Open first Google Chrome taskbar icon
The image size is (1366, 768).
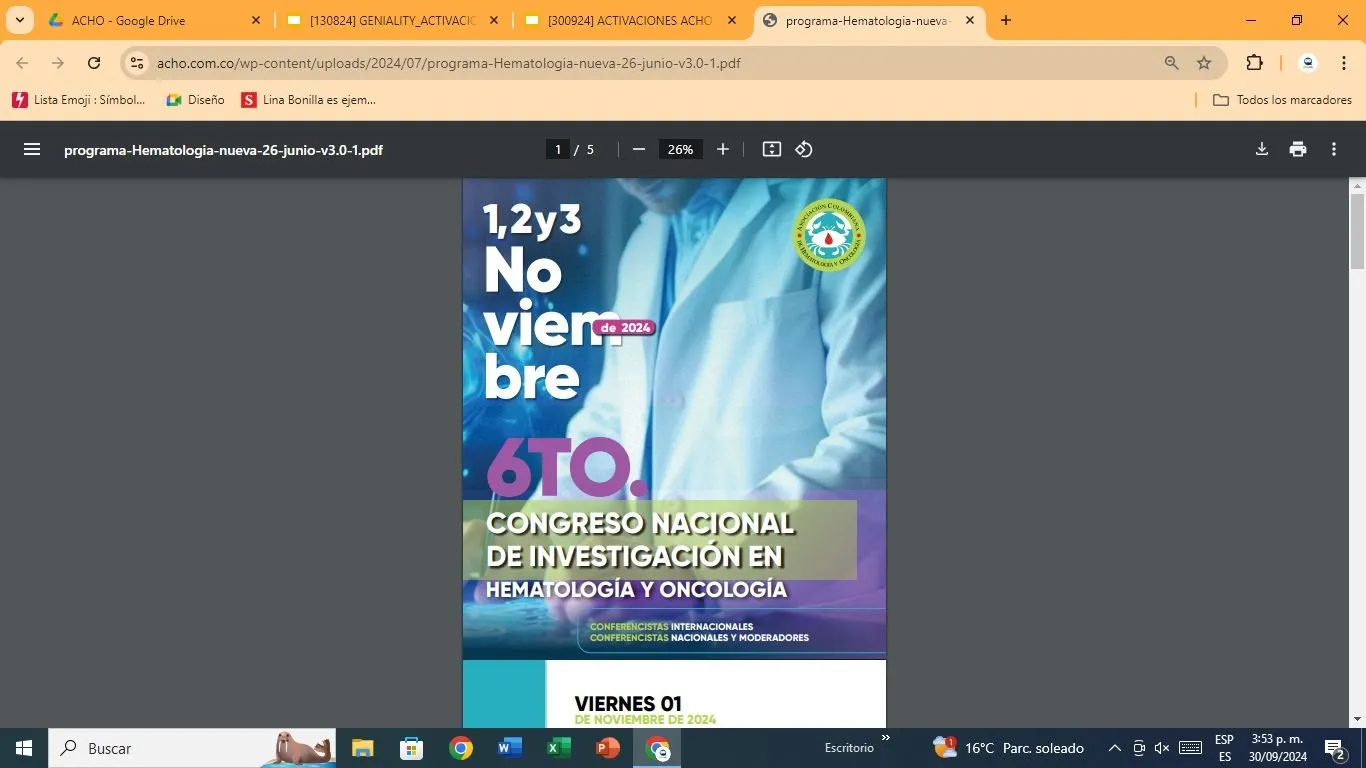pos(460,748)
